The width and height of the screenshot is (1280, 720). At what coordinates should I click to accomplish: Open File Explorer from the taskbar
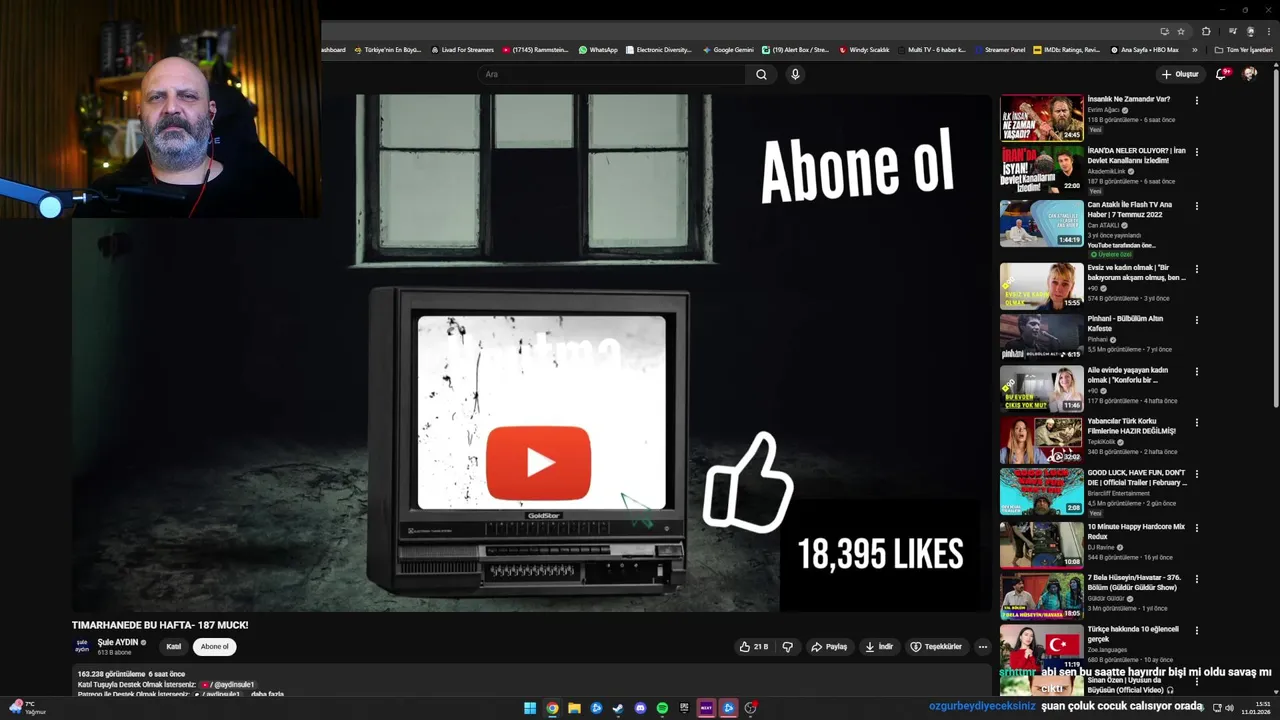pos(574,708)
